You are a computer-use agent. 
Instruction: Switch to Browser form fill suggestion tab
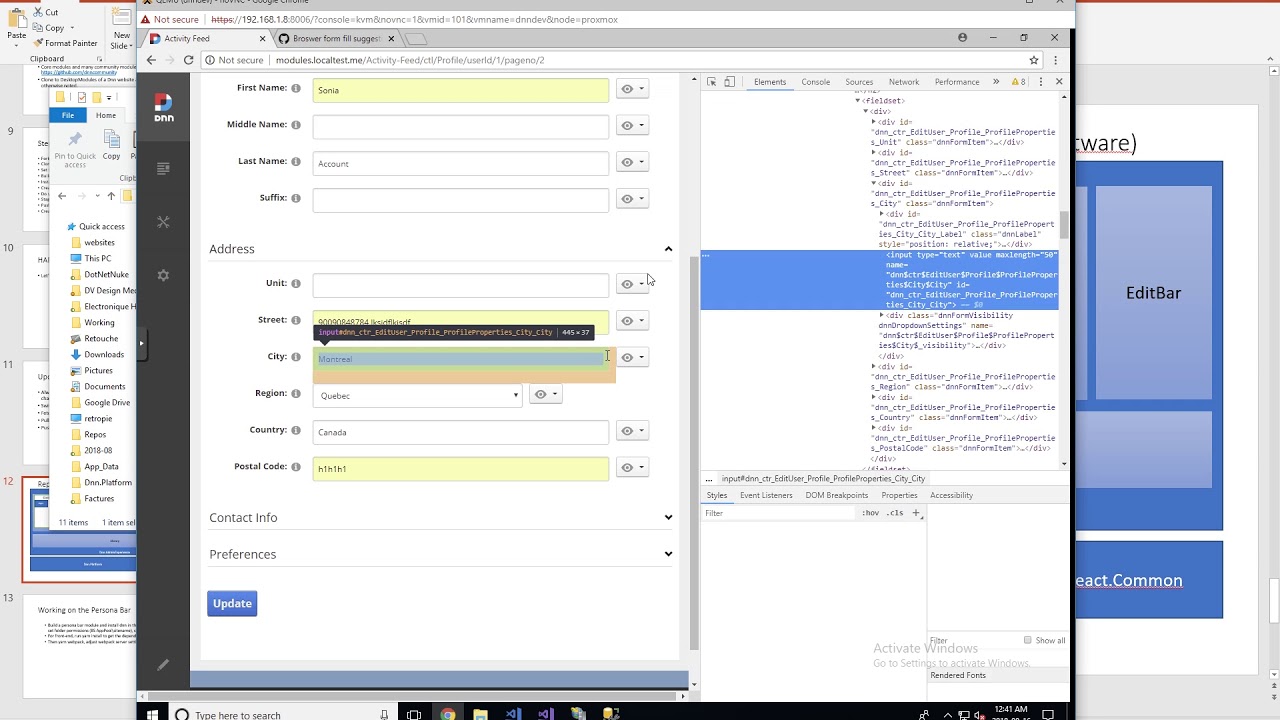point(337,38)
